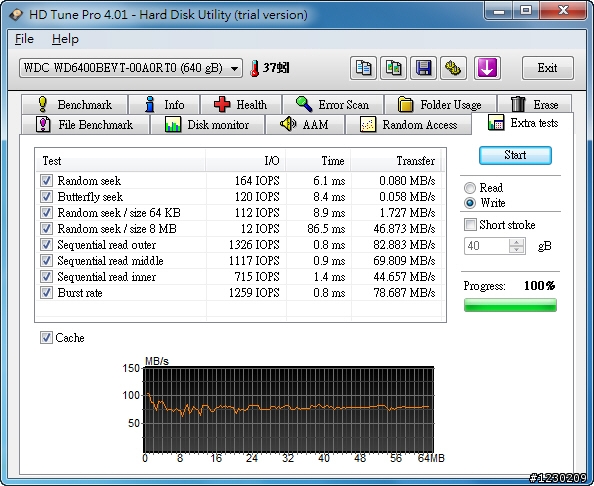Click the Transfer column header
594x486 pixels.
396,161
